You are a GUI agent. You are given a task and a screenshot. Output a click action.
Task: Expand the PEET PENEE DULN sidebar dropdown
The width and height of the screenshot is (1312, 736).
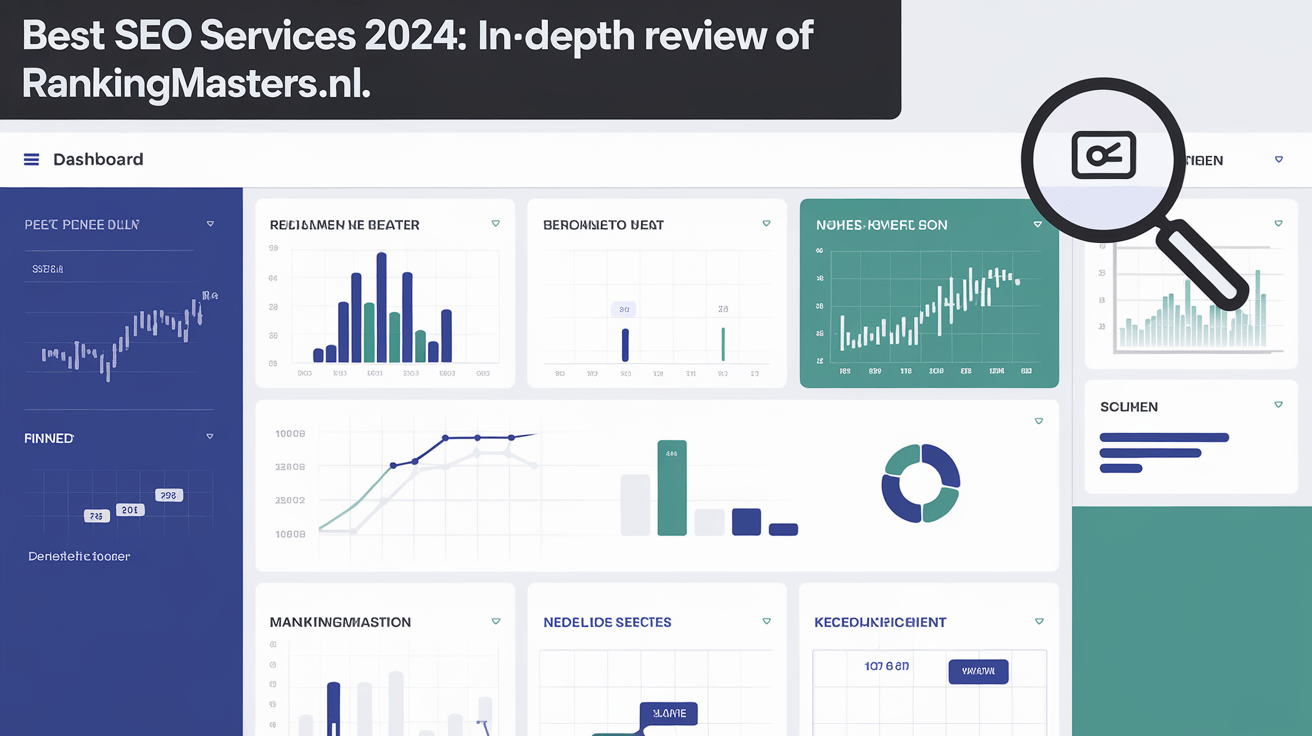(x=210, y=225)
